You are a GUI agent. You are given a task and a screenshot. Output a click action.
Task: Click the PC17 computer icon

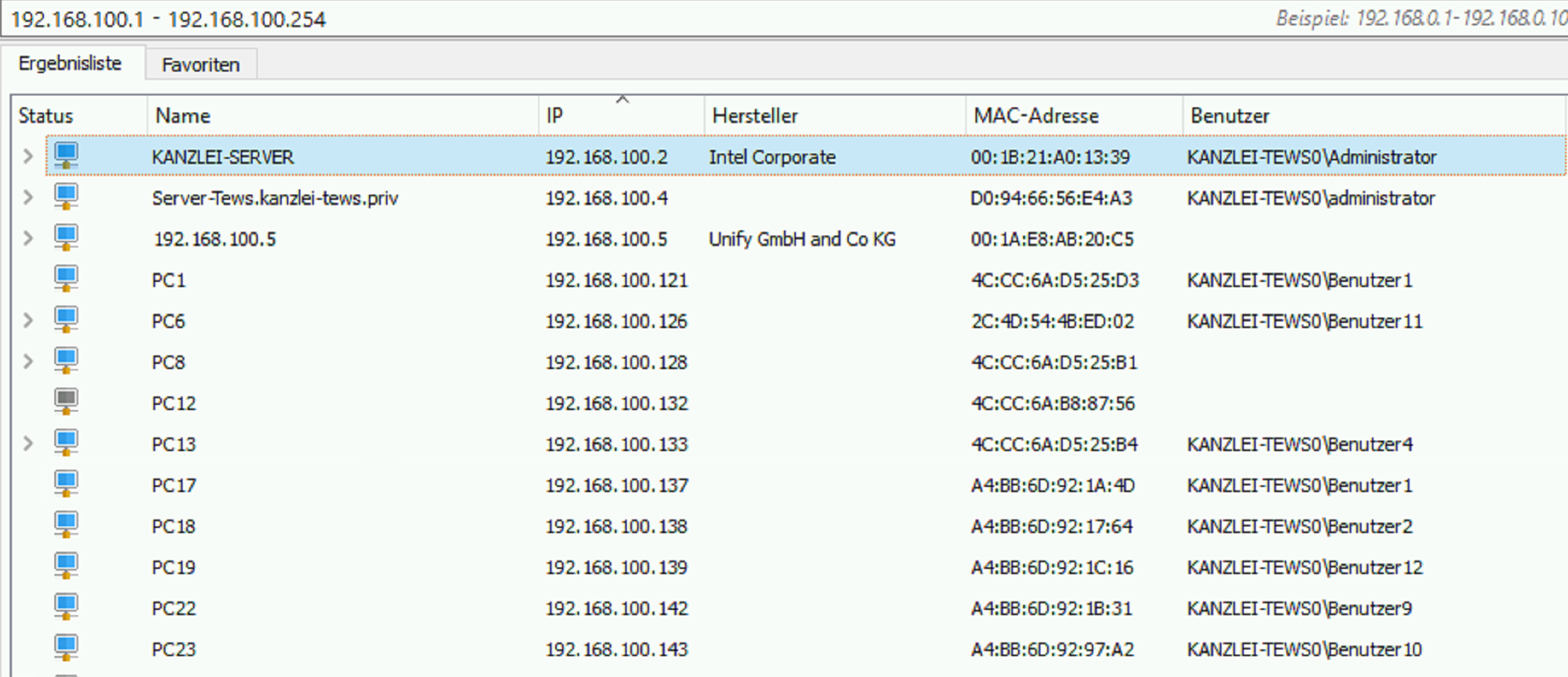pyautogui.click(x=66, y=484)
